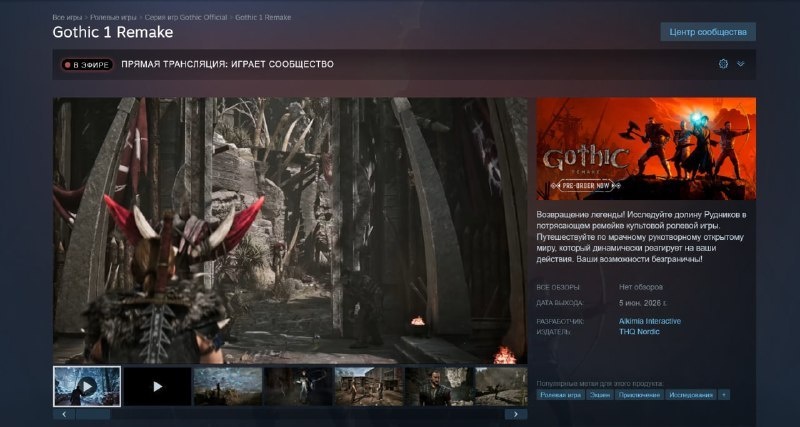Select the fourth dark character screenshot thumbnail
This screenshot has height=427, width=800.
tap(298, 386)
